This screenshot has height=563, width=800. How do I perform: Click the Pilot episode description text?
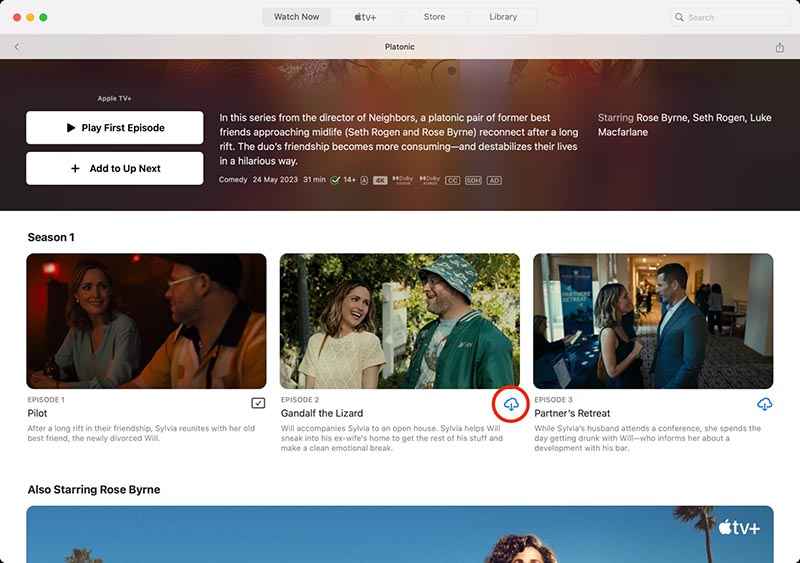pos(141,433)
